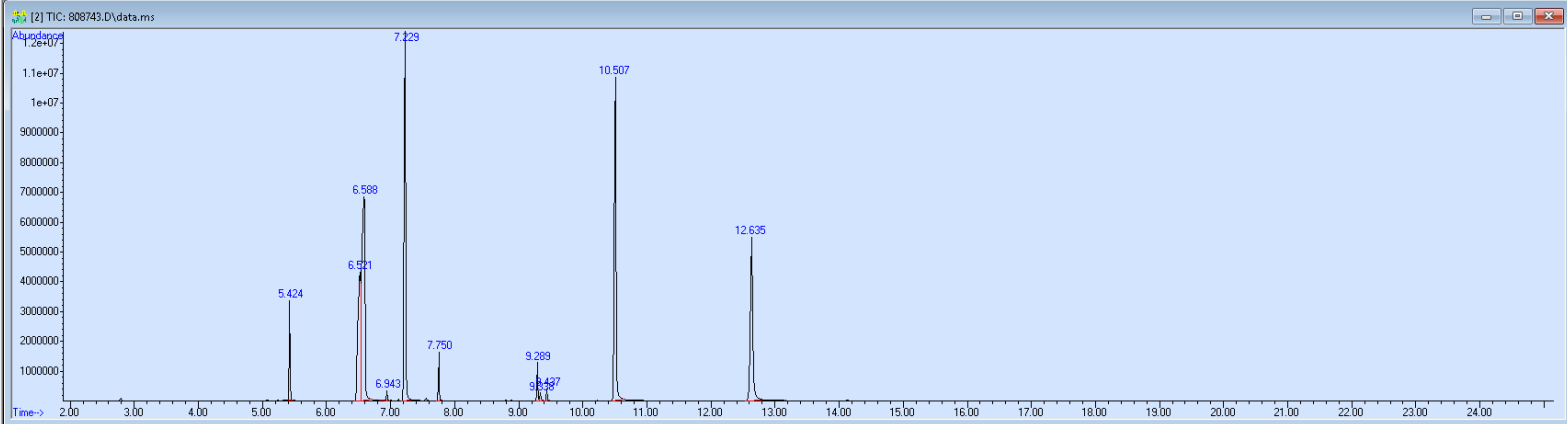Screen dimensions: 1567x424
Task: Select the peak label 6.588
Action: (x=364, y=189)
